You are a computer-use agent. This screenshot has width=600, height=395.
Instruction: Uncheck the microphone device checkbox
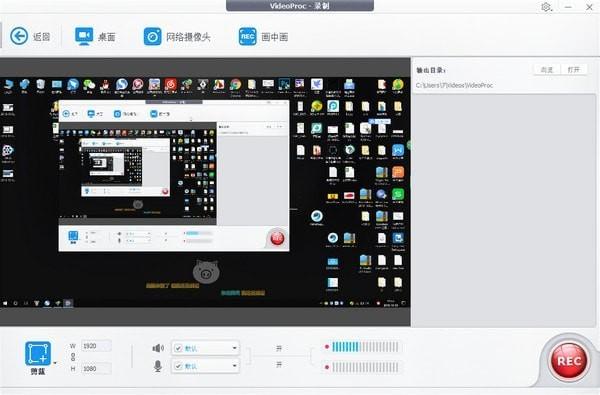[178, 366]
